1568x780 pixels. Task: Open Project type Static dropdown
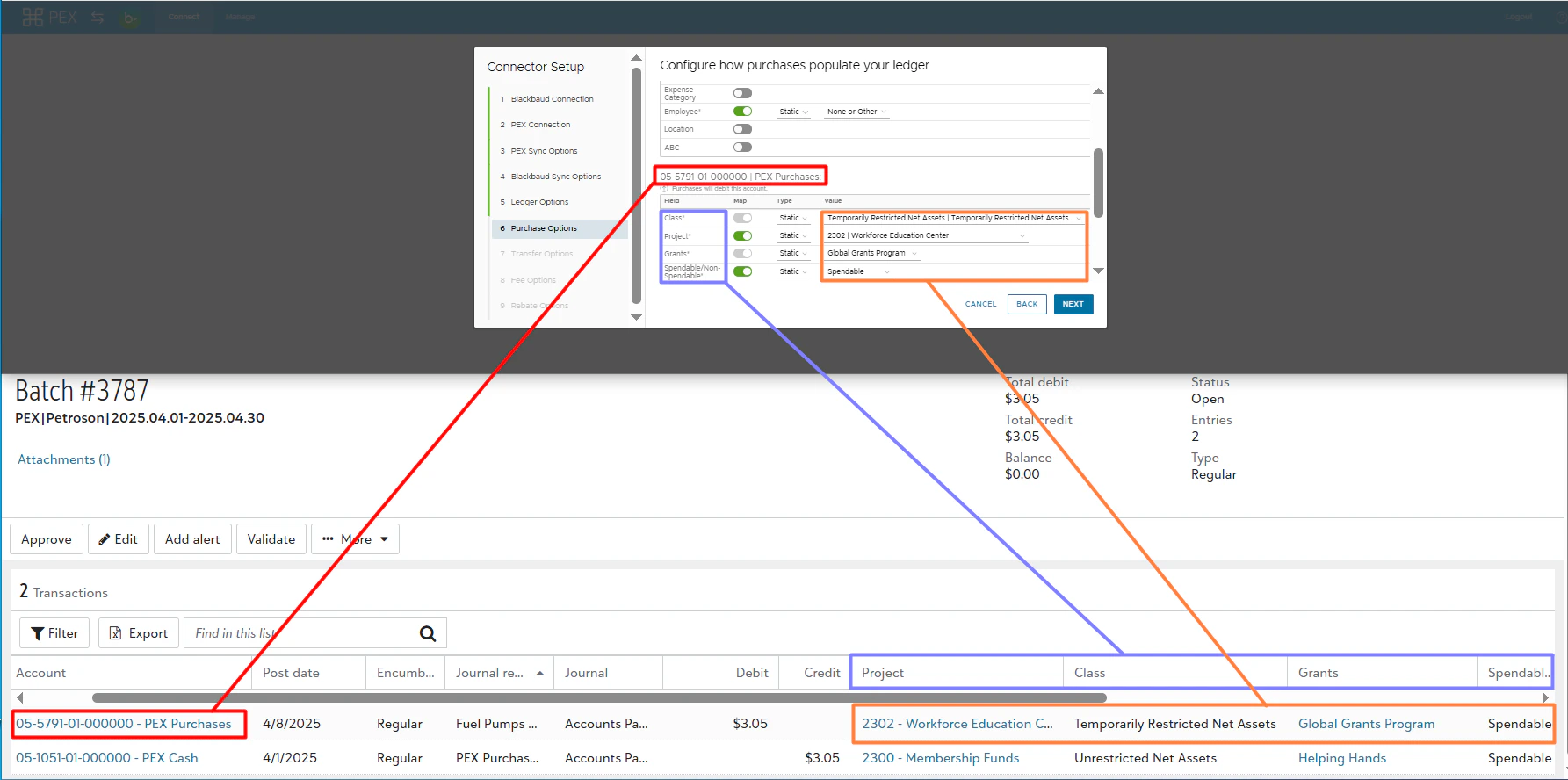[x=793, y=235]
